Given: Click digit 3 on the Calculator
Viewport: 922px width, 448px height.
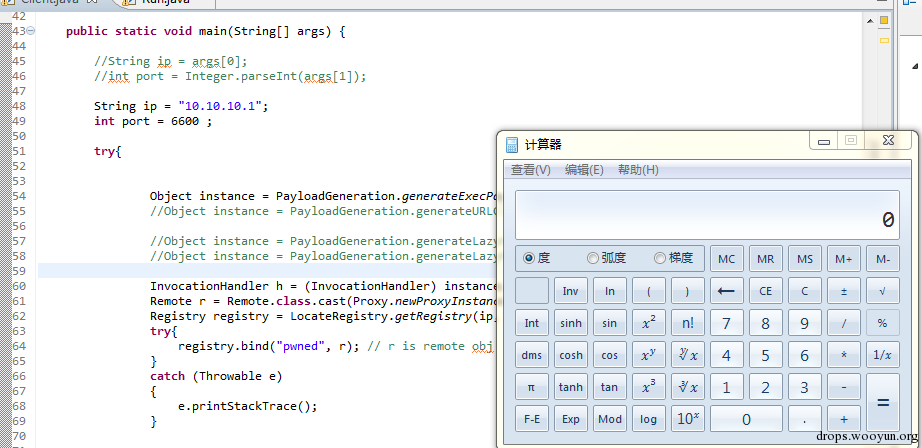Looking at the screenshot, I should point(805,387).
